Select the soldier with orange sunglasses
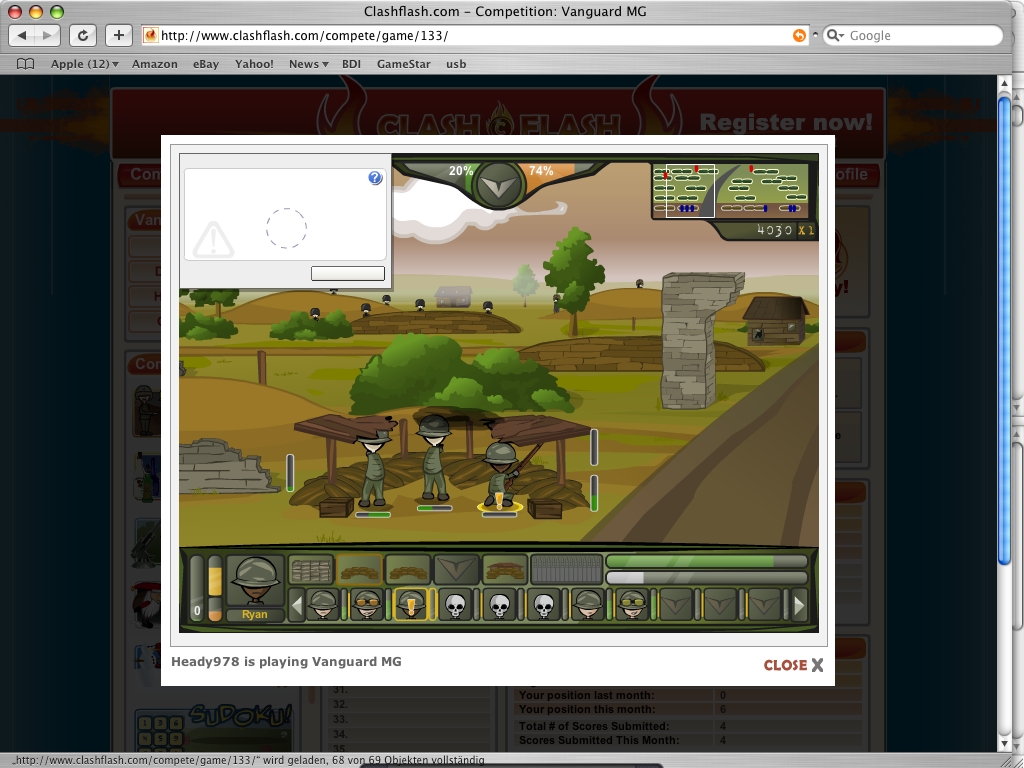1024x768 pixels. point(367,605)
